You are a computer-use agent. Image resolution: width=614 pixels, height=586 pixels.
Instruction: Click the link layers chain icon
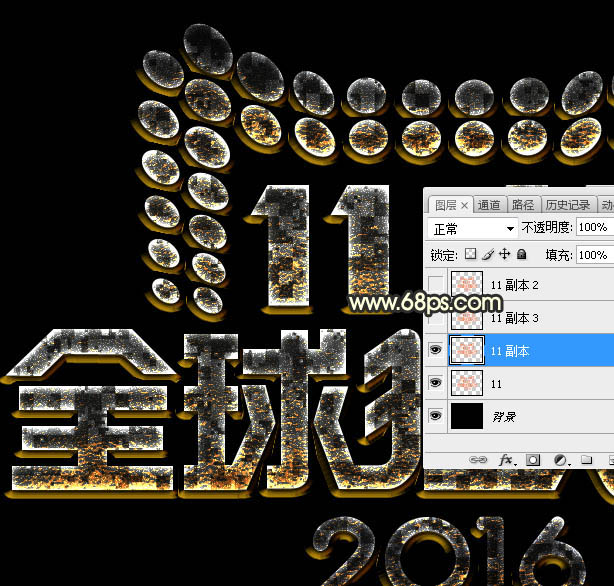478,459
